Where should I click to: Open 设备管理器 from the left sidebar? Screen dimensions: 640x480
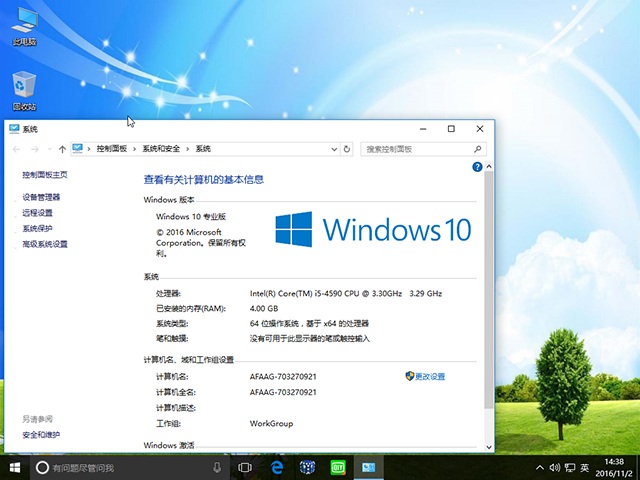[x=41, y=197]
